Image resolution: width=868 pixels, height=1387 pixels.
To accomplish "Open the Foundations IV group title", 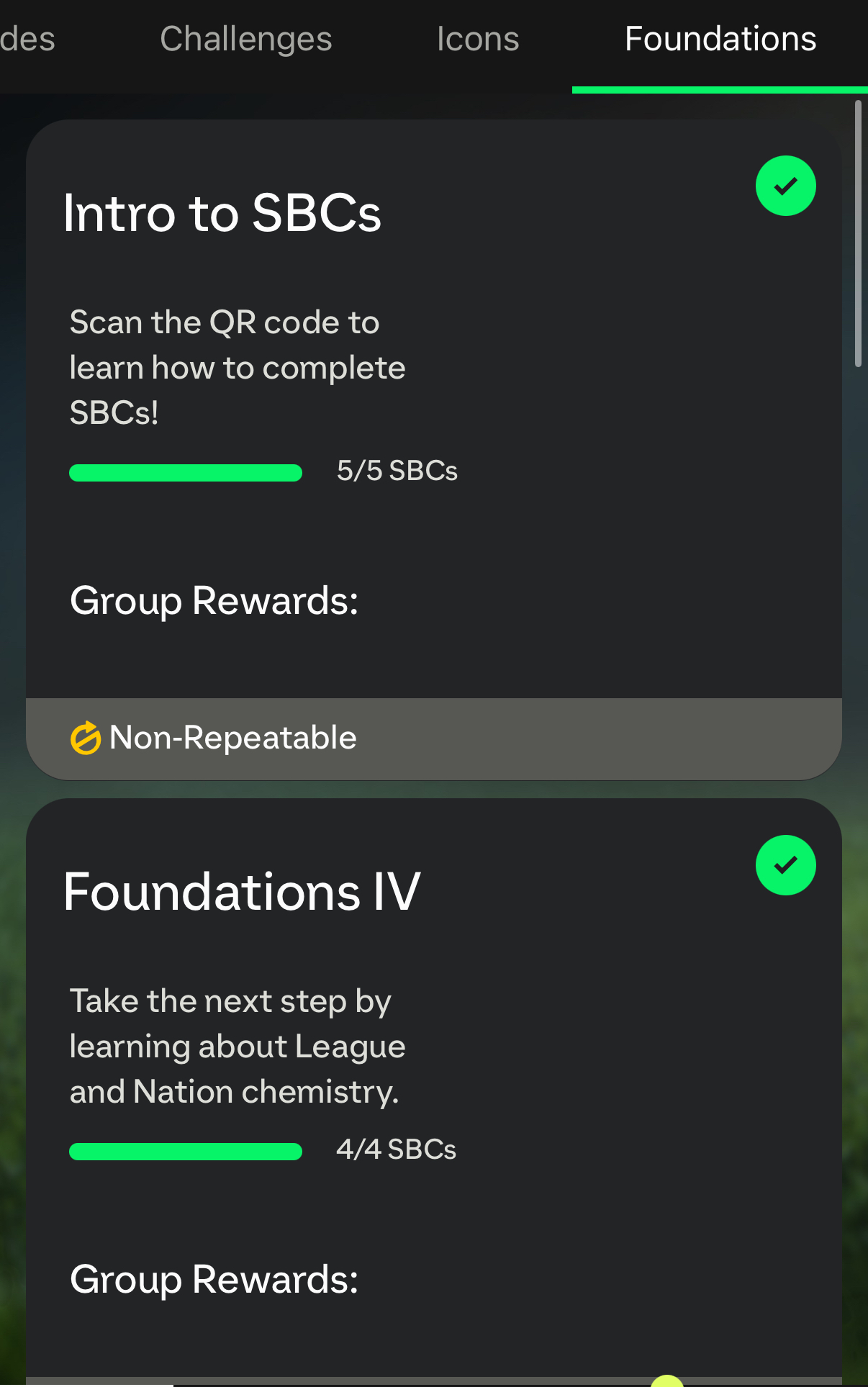I will [242, 893].
